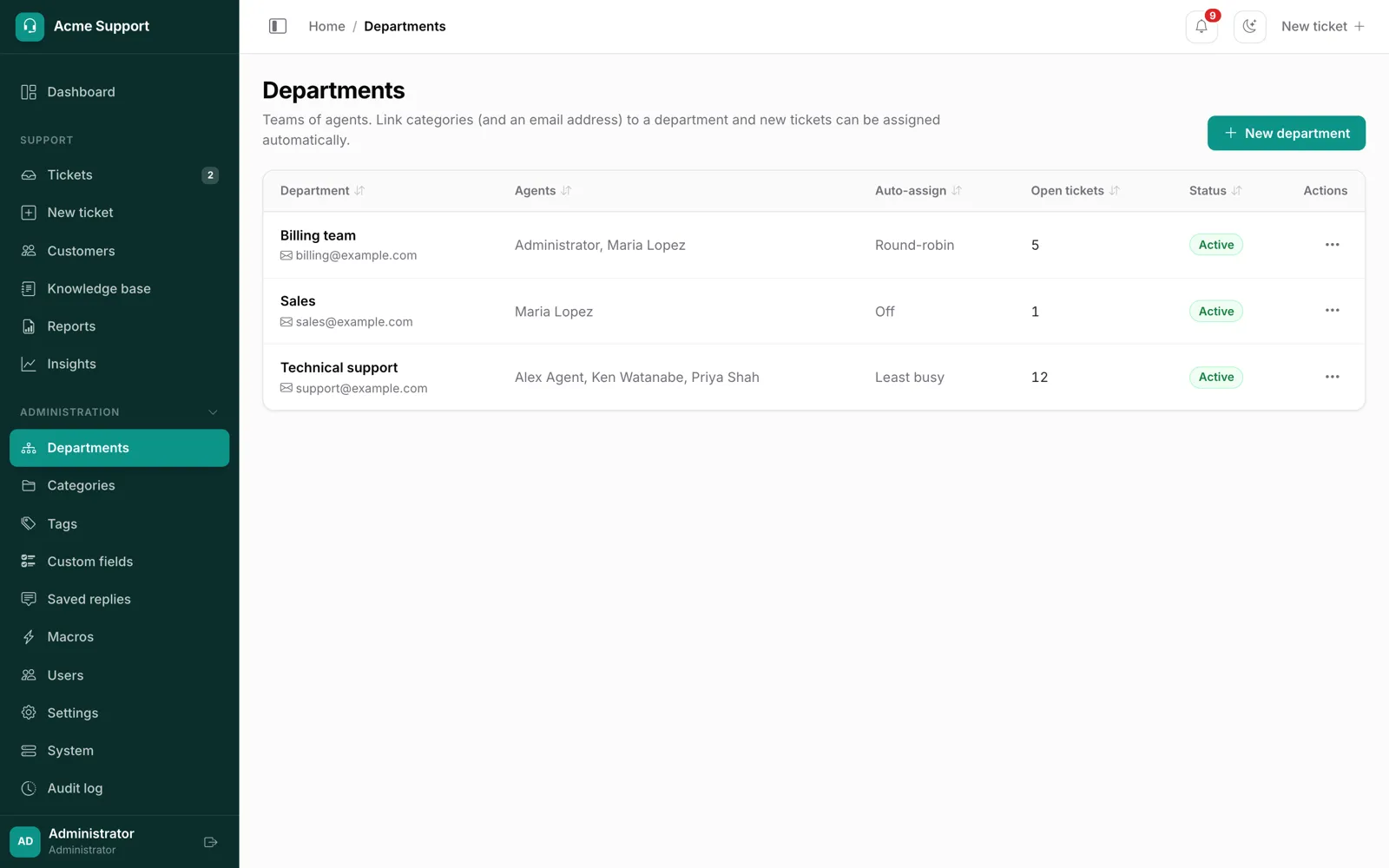Viewport: 1389px width, 868px height.
Task: Go to Home breadcrumb link
Action: [x=326, y=26]
